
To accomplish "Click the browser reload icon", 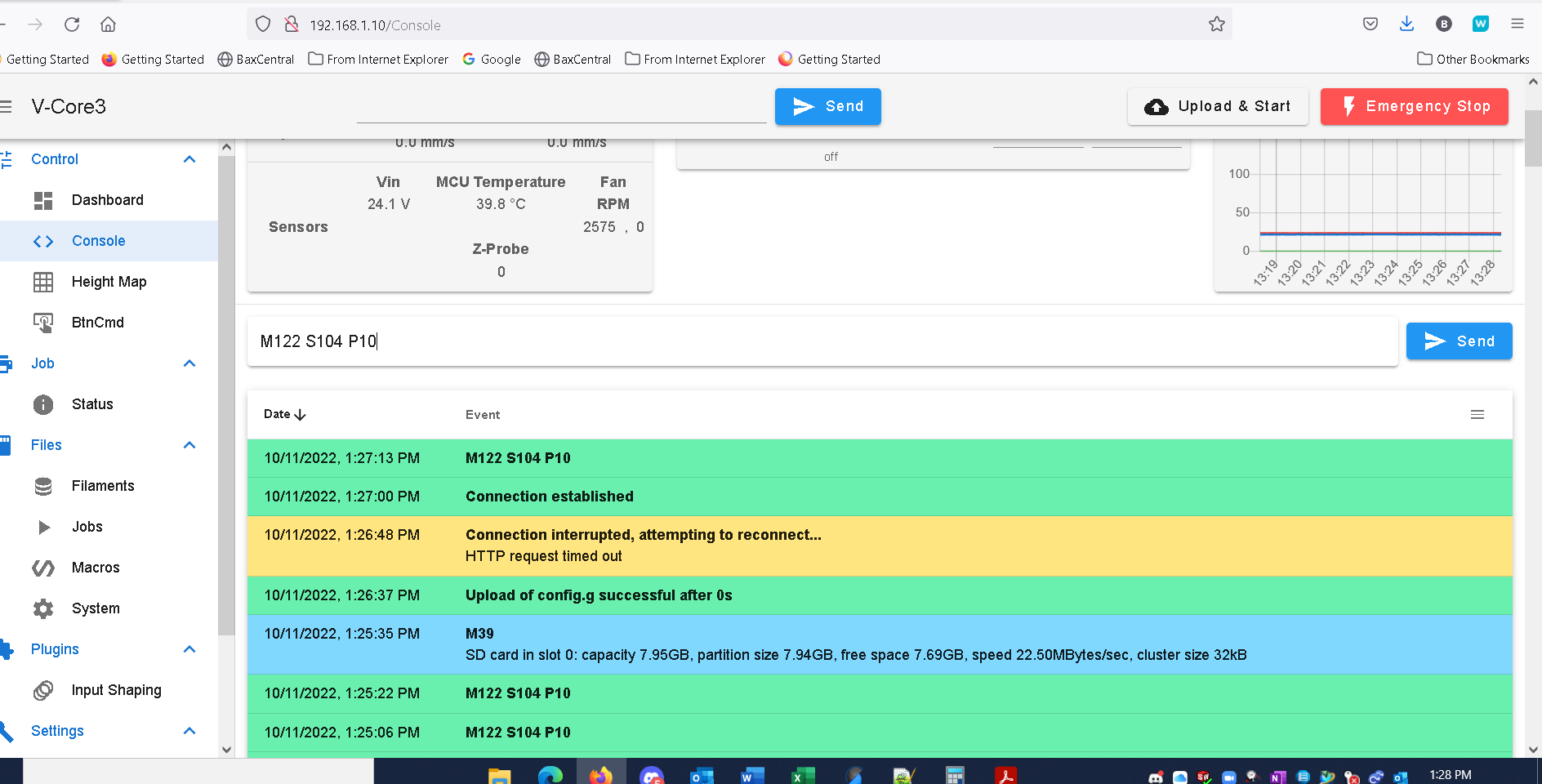I will click(x=72, y=24).
